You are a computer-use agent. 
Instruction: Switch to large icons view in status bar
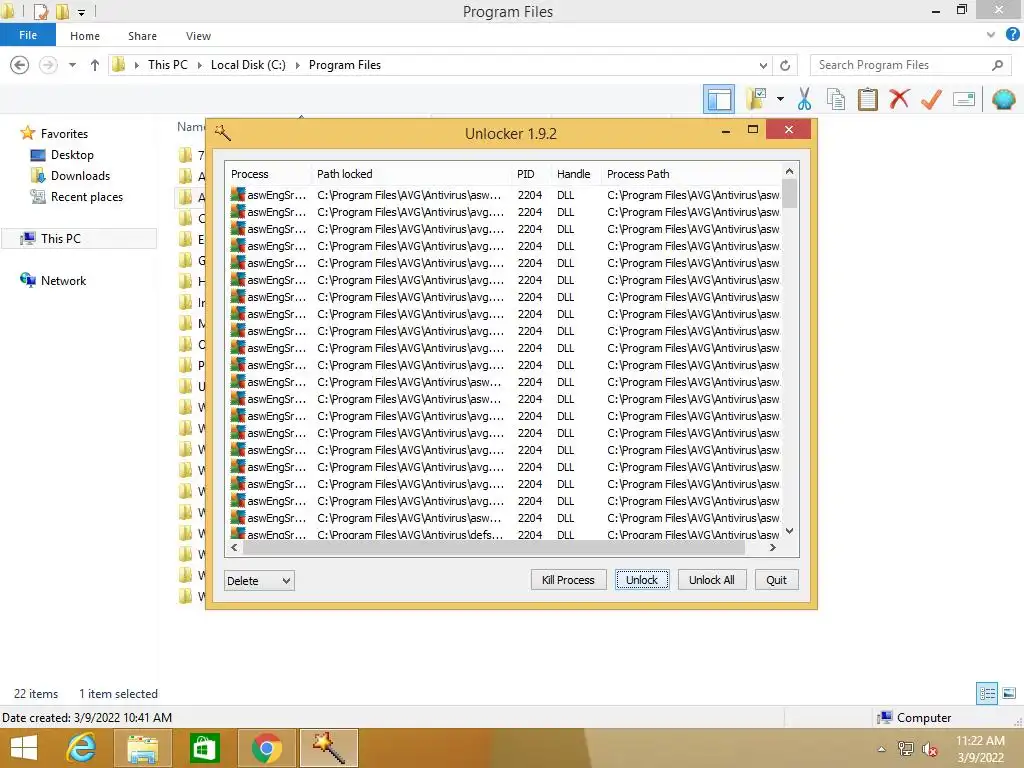pyautogui.click(x=1009, y=693)
